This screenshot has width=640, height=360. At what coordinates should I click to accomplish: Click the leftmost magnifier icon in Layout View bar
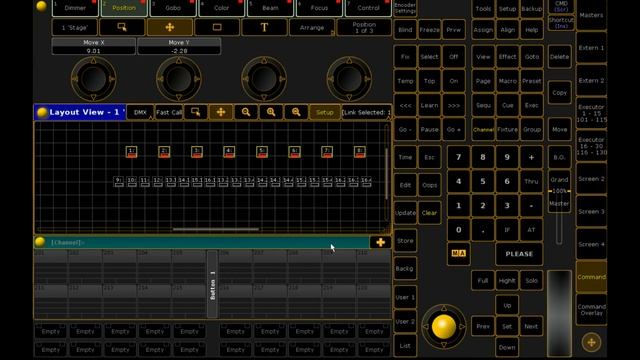pyautogui.click(x=246, y=112)
